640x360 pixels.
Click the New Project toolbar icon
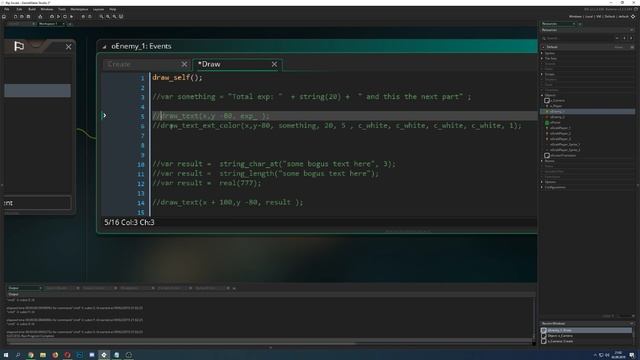(16, 17)
